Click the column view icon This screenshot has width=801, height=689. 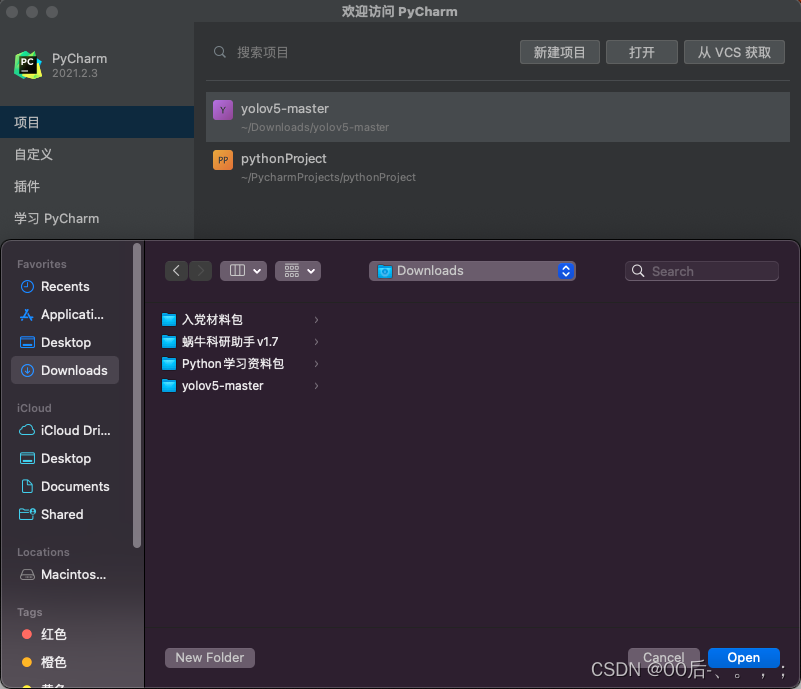(237, 271)
